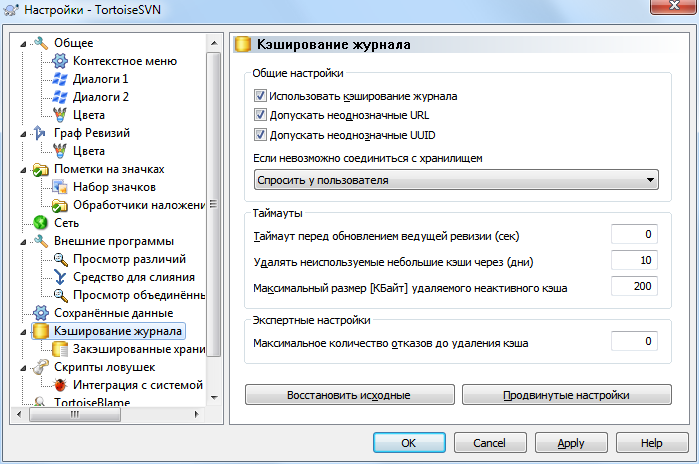Click the gear icon of Контекстное меню

point(60,61)
